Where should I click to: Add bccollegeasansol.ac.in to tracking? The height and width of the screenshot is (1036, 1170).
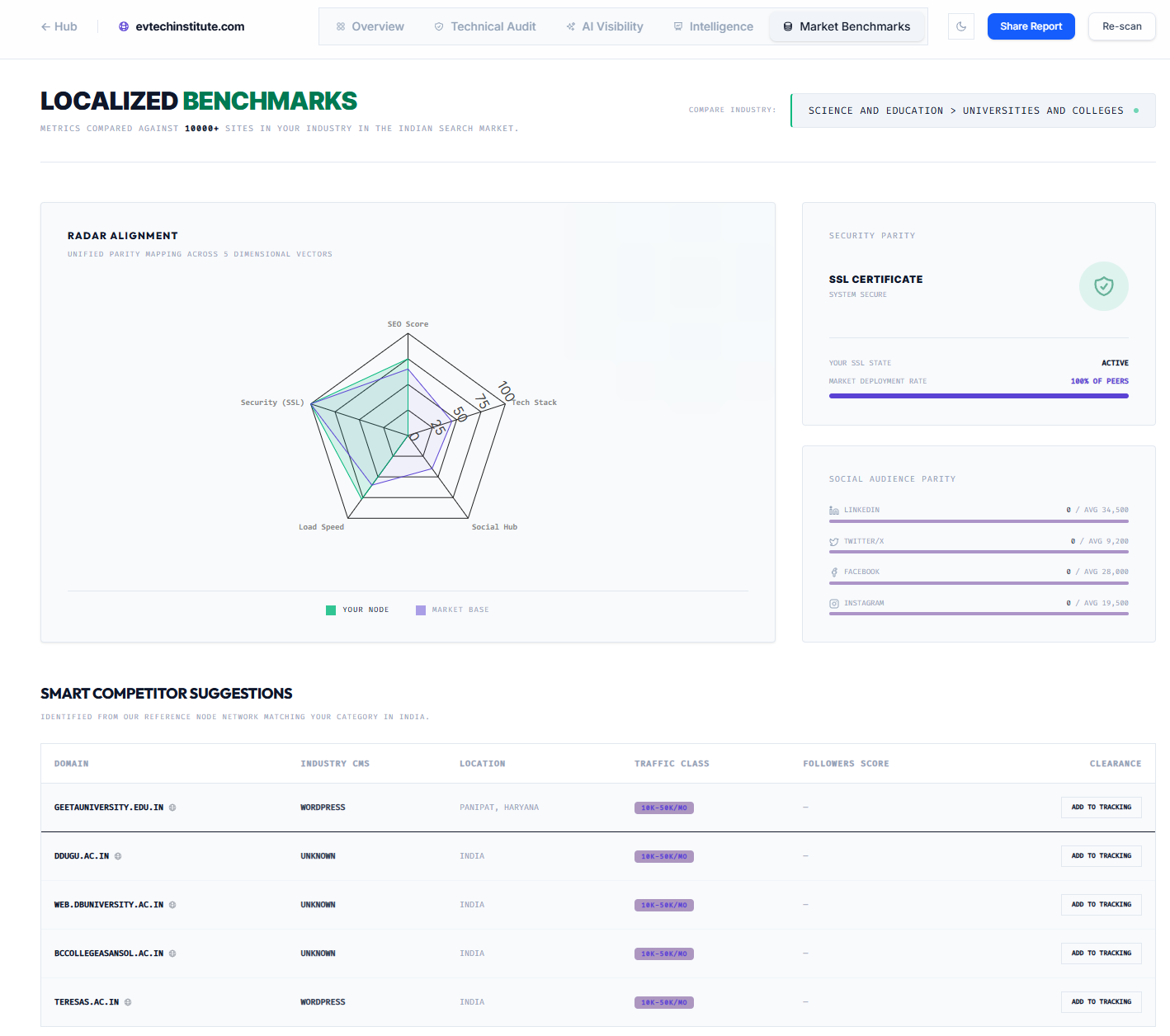pyautogui.click(x=1101, y=954)
